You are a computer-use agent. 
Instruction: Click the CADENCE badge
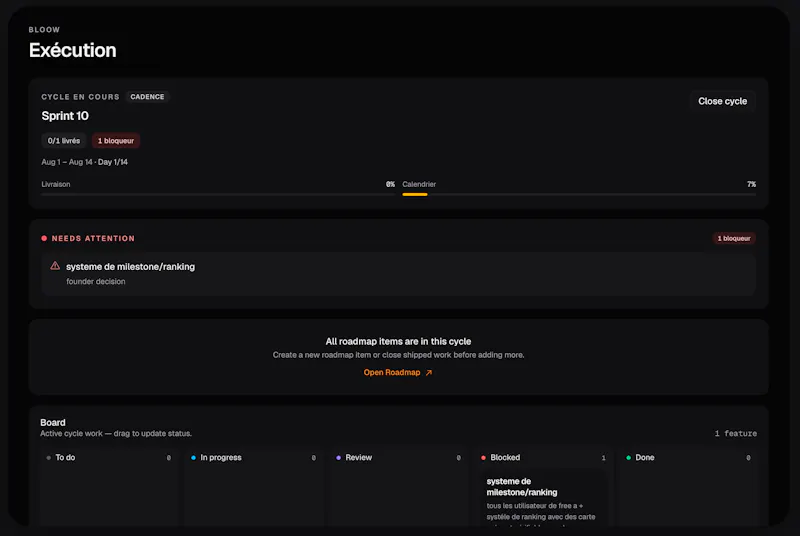(147, 97)
